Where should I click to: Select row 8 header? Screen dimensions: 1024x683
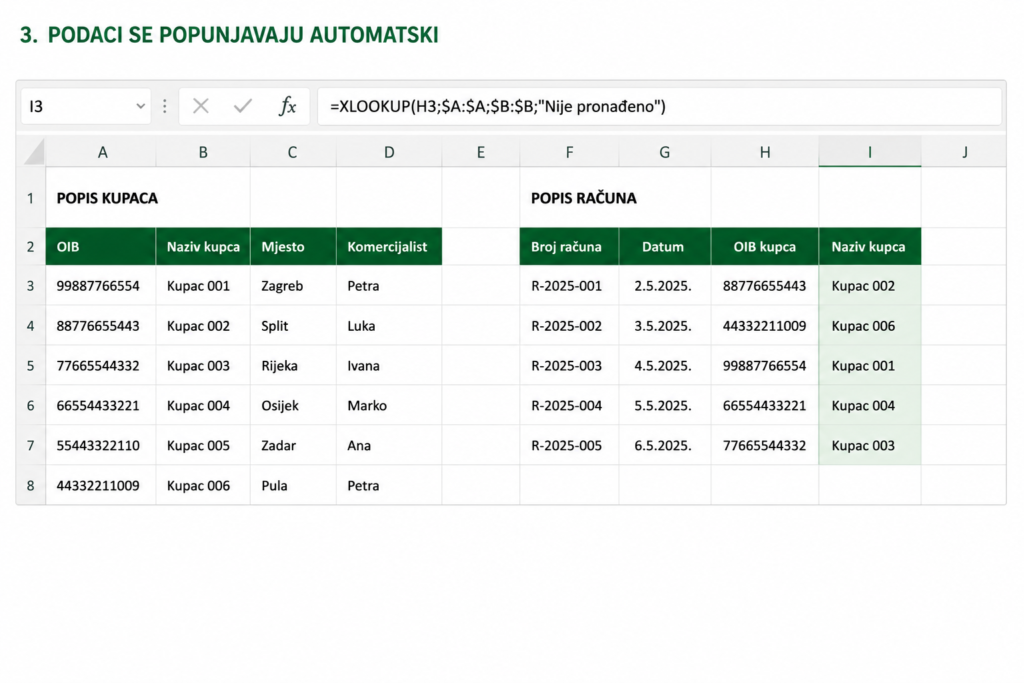[x=31, y=484]
